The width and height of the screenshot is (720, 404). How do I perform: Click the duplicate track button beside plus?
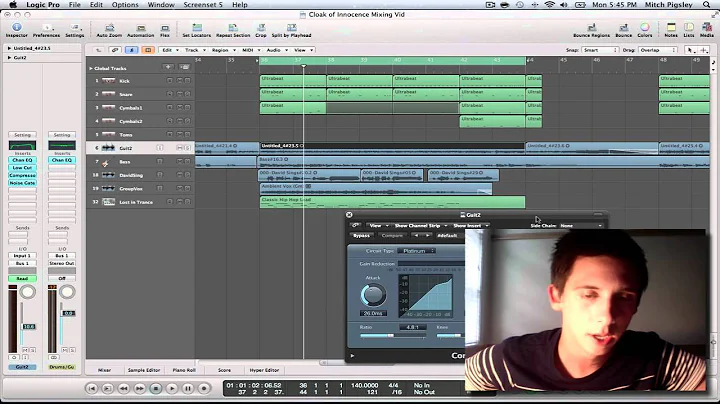pyautogui.click(x=184, y=67)
